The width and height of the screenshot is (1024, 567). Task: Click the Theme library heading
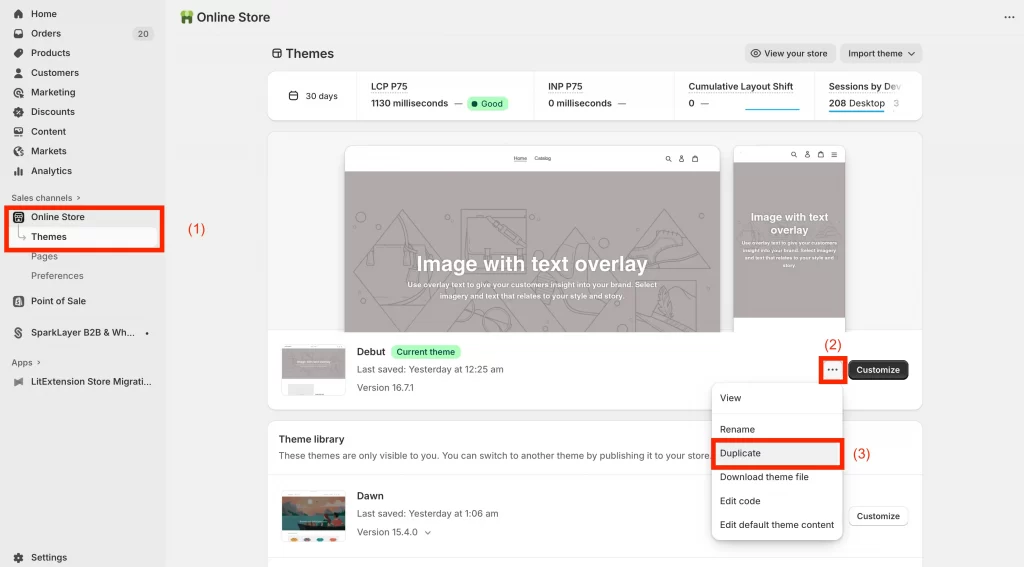(312, 439)
